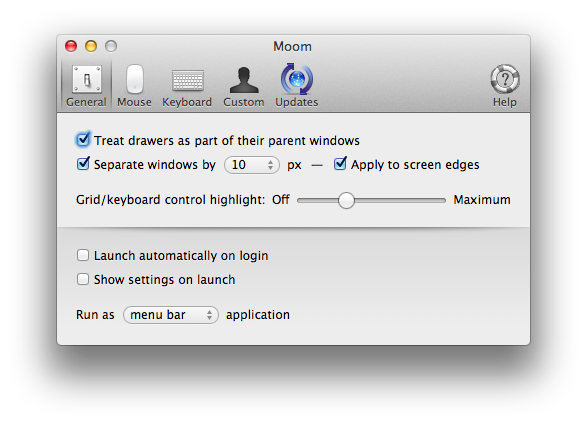Uncheck Apply to screen edges
Screen dimensions: 587x424
coord(340,164)
